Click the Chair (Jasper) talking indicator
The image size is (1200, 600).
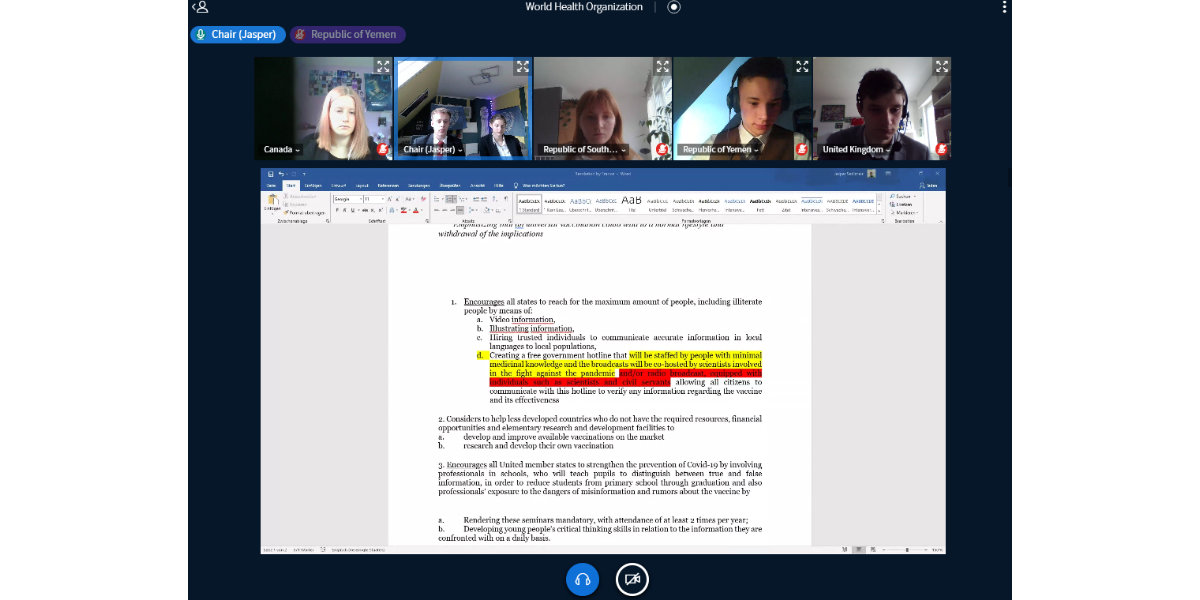[238, 34]
